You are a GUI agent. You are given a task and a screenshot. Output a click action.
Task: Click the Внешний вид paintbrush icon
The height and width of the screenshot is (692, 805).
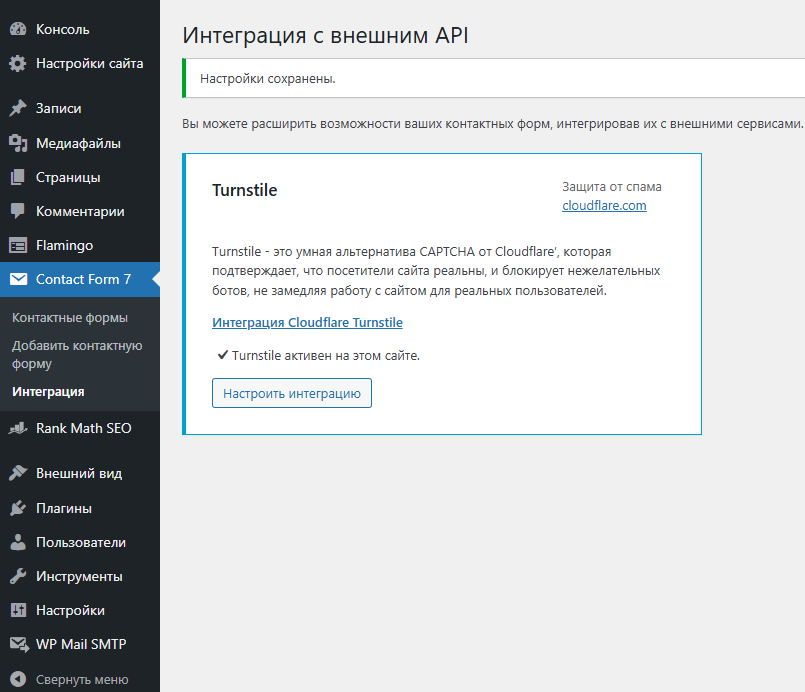click(x=18, y=473)
